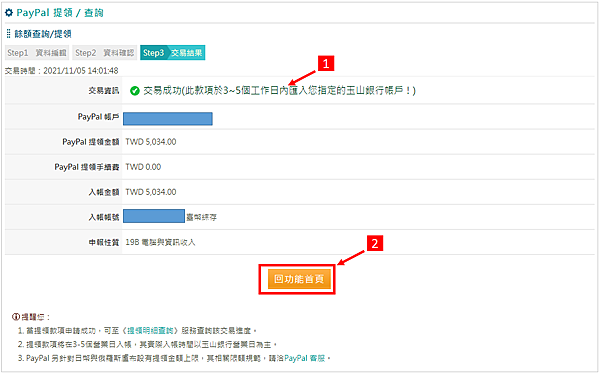Click the transaction time 2021/11/05 14:01:48
Viewport: 600px width, 374px height.
pos(81,71)
